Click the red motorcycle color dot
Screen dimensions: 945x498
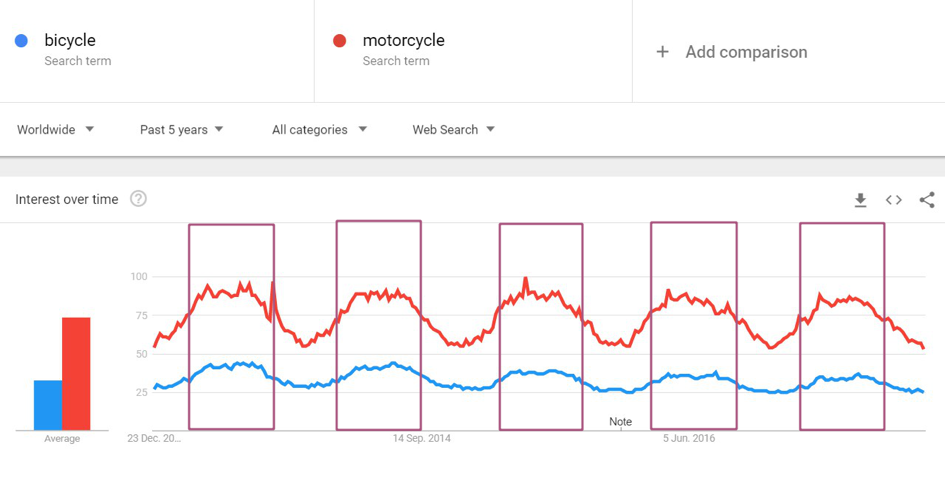[x=340, y=41]
